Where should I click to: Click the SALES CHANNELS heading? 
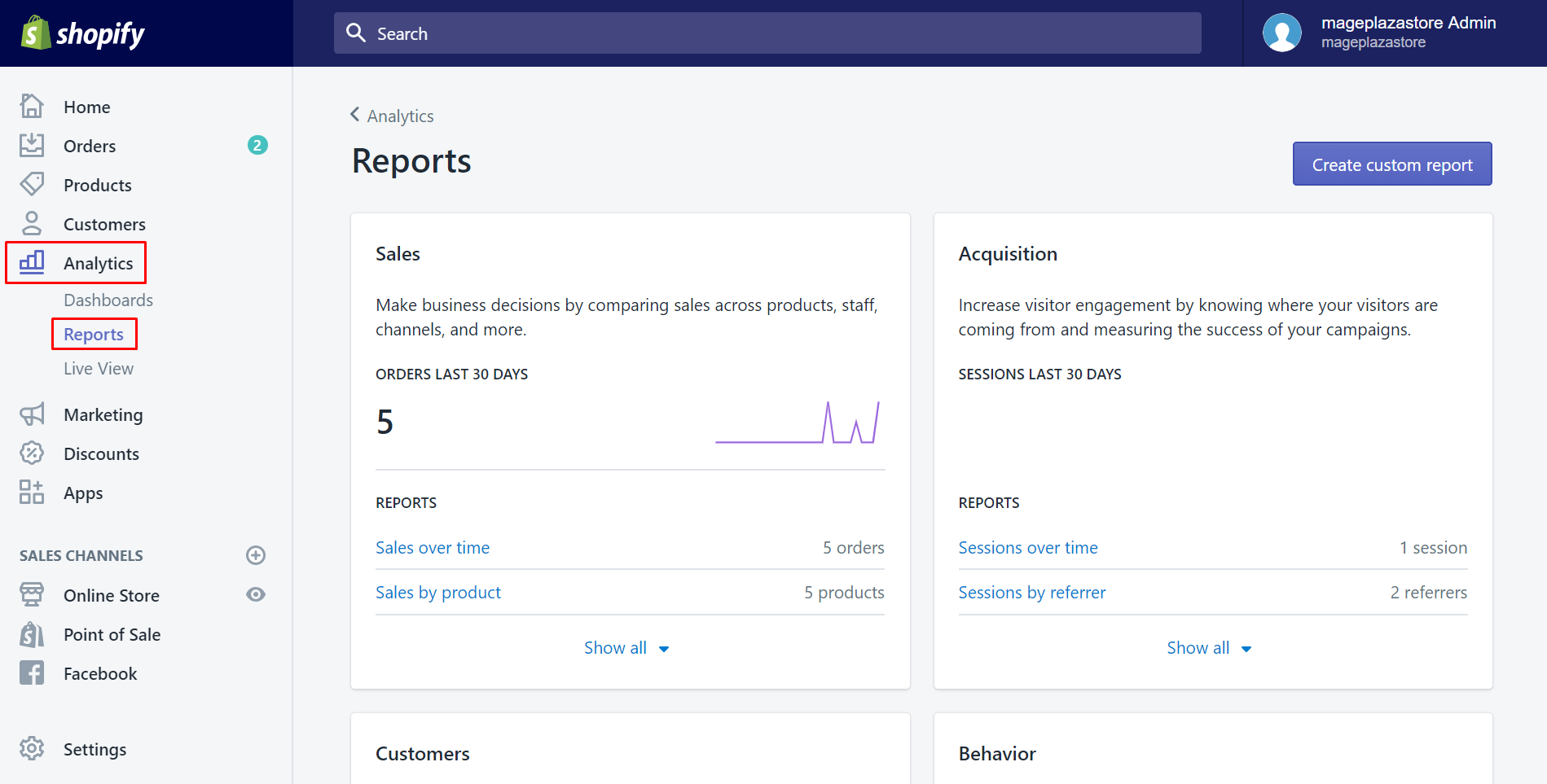pyautogui.click(x=81, y=555)
